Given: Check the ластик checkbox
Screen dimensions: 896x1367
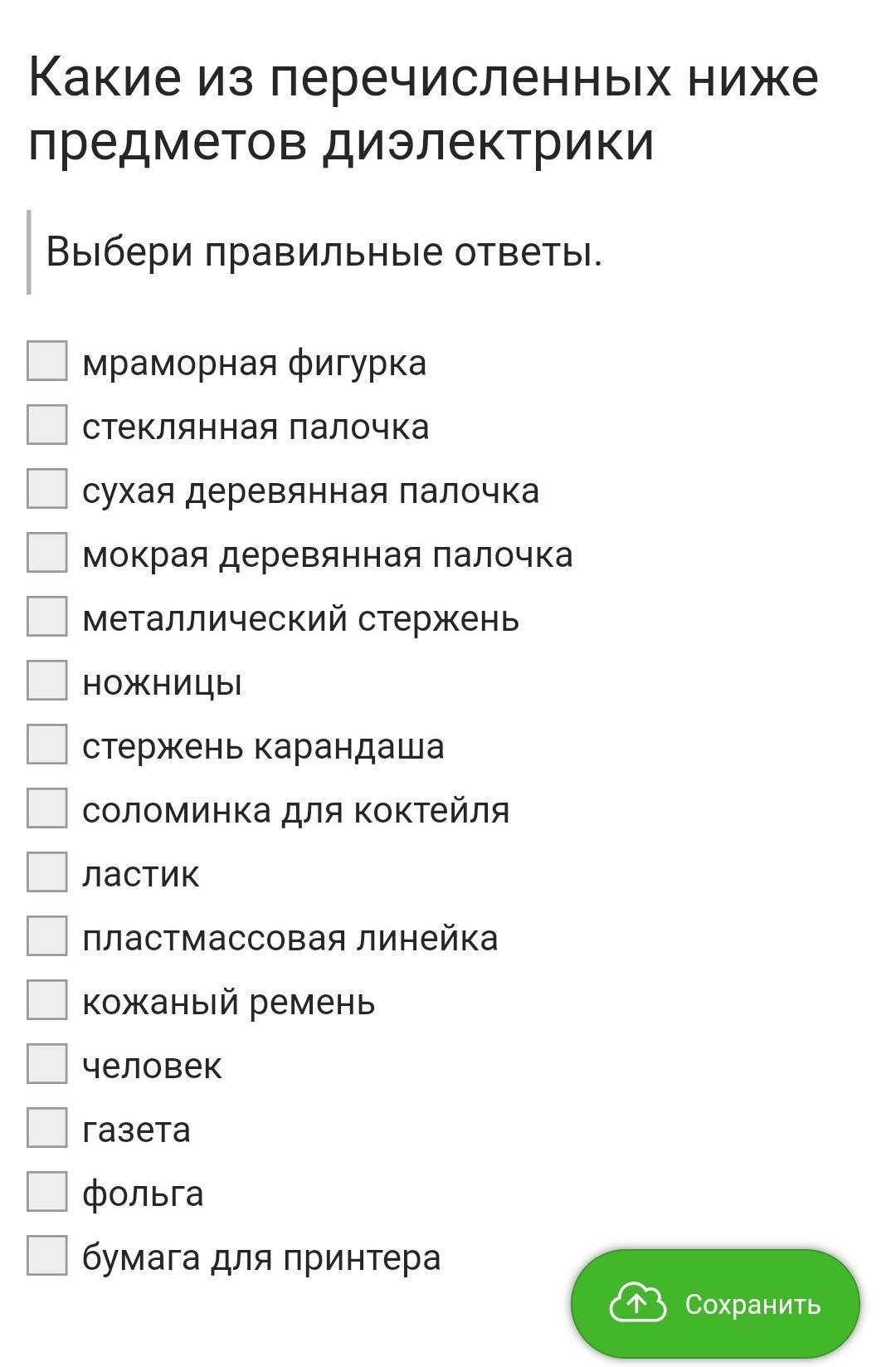Looking at the screenshot, I should (x=46, y=871).
